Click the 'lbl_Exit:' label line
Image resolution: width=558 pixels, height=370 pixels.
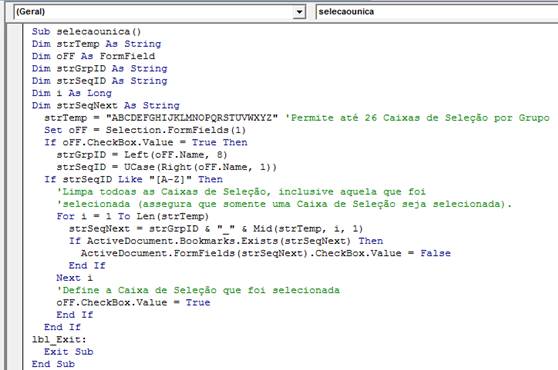click(x=59, y=340)
